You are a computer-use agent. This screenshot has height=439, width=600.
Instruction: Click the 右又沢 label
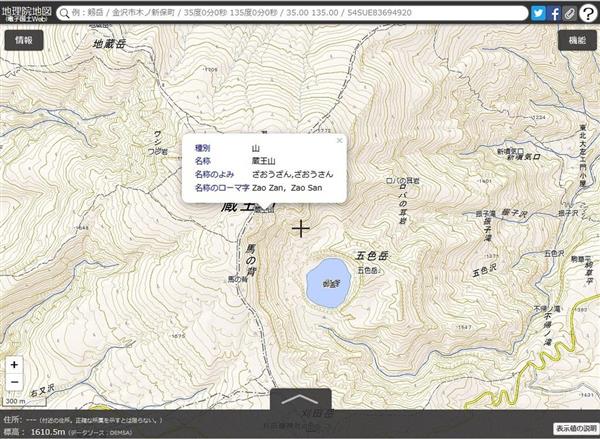[42, 391]
